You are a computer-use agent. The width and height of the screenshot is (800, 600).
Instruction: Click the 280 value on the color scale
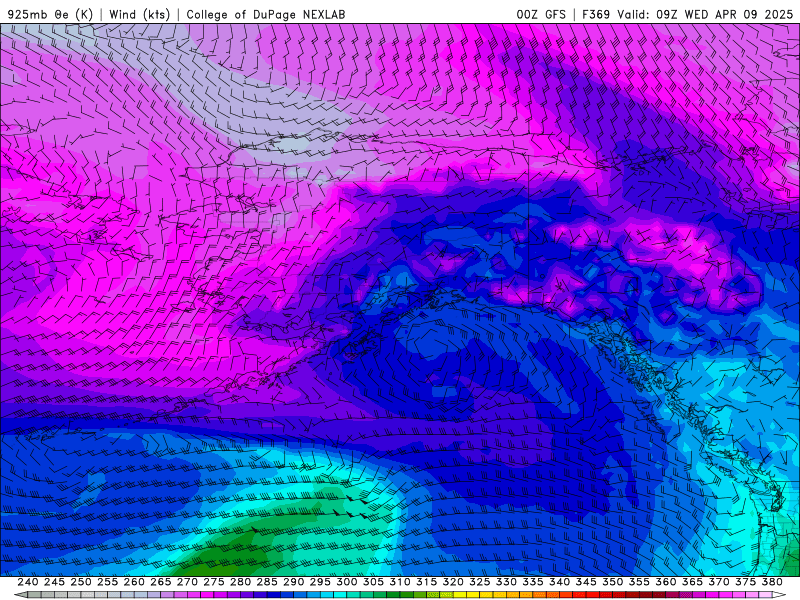pos(240,582)
